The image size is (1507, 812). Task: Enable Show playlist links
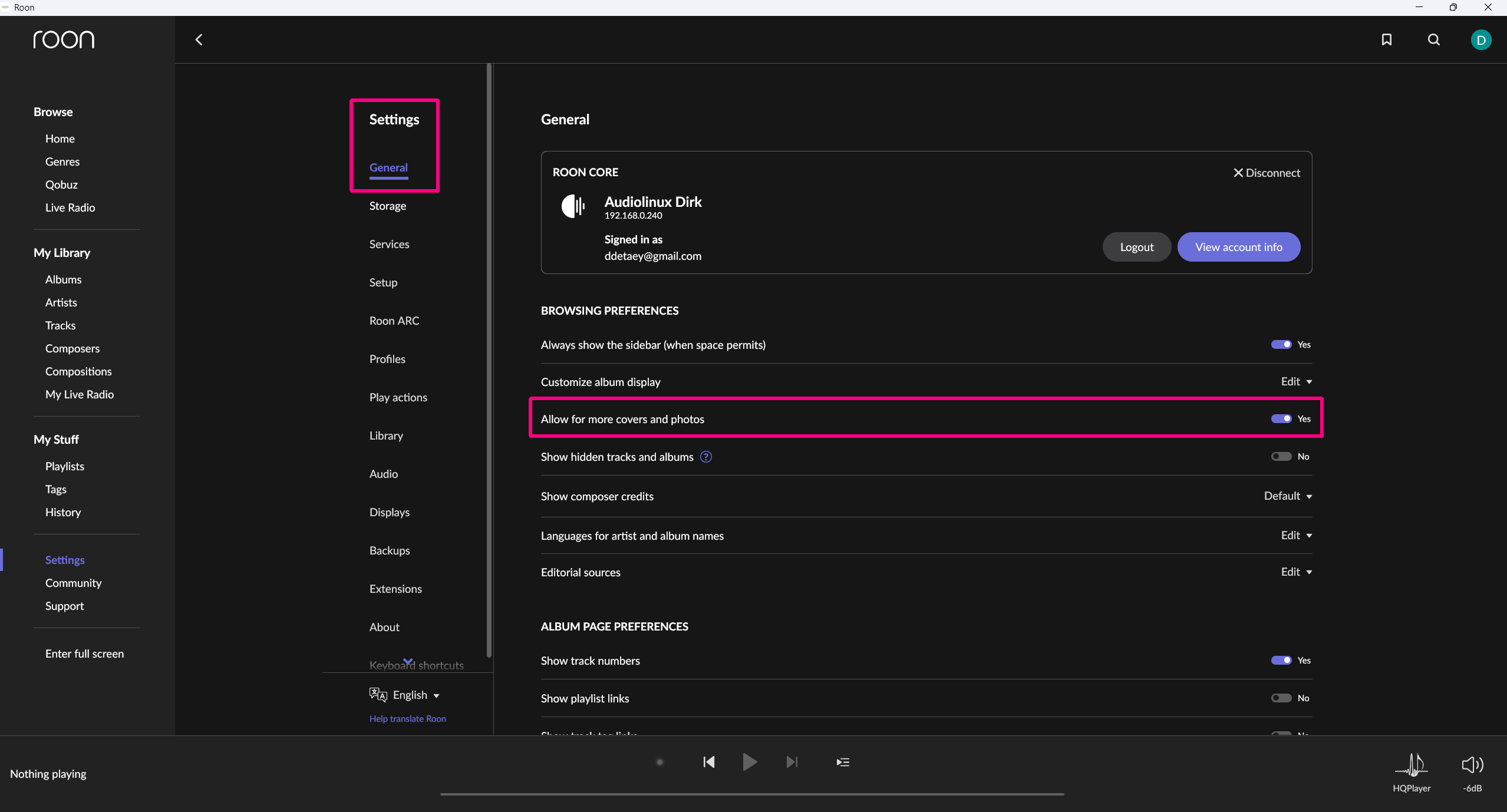(1281, 698)
